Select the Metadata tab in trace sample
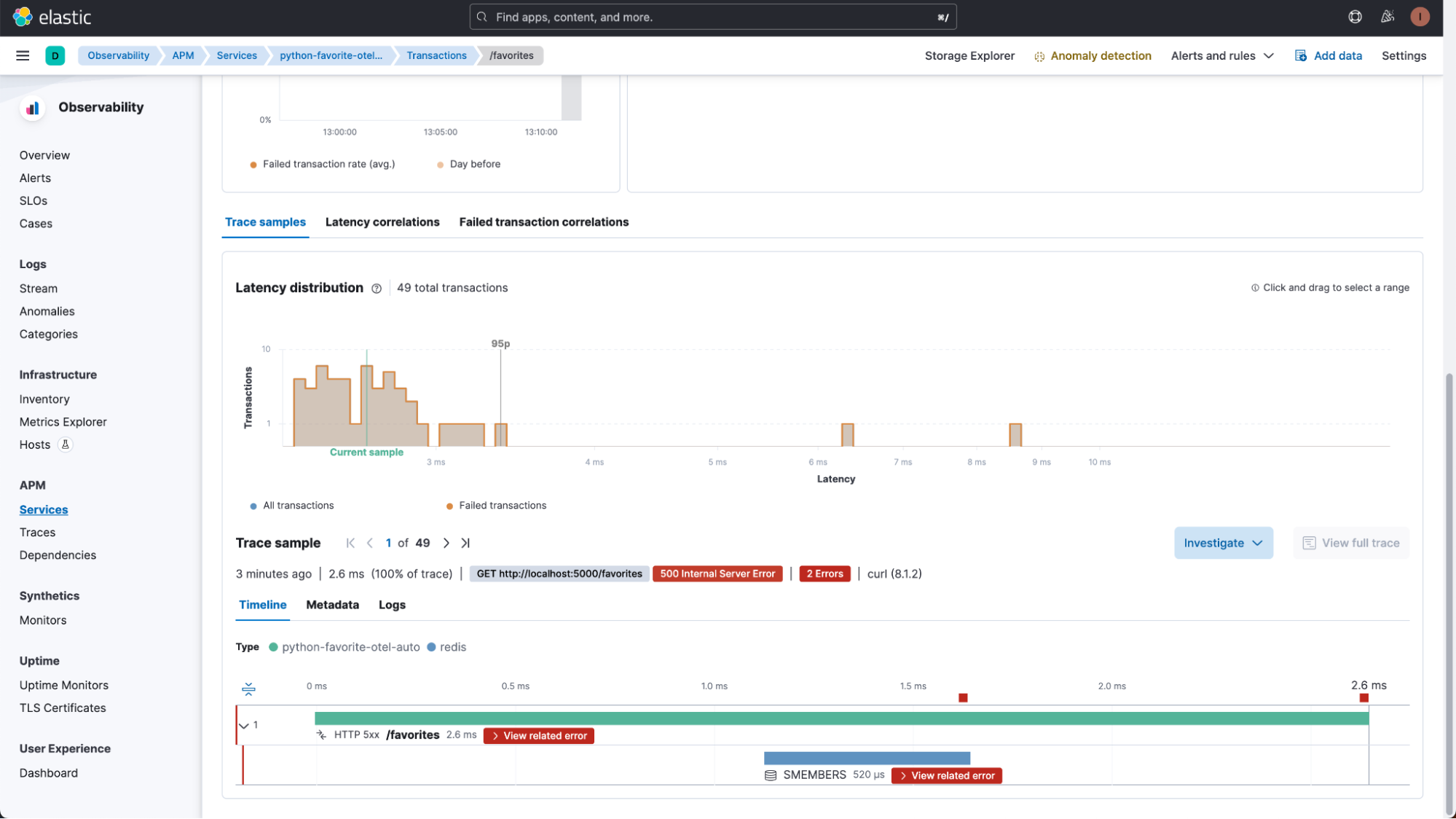This screenshot has height=819, width=1456. [x=332, y=604]
